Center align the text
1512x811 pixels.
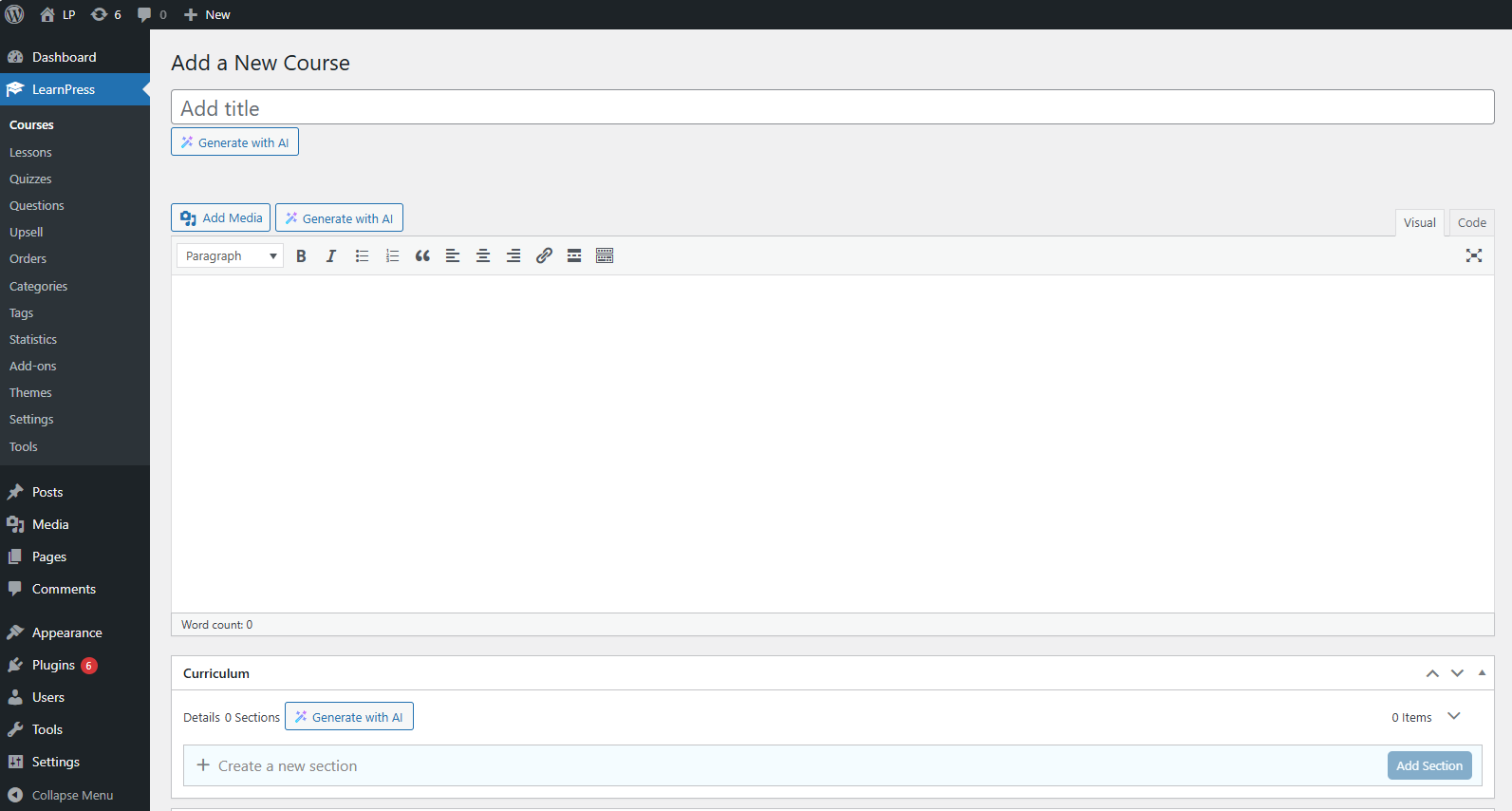coord(483,255)
